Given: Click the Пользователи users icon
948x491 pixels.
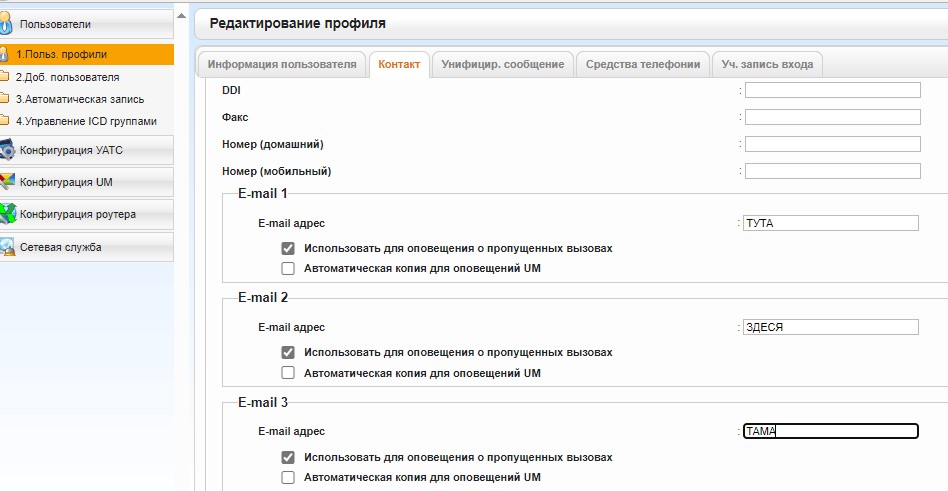Looking at the screenshot, I should (6, 24).
